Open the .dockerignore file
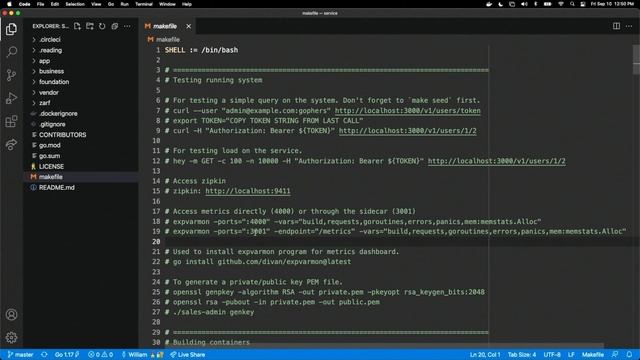The image size is (640, 360). [x=58, y=113]
